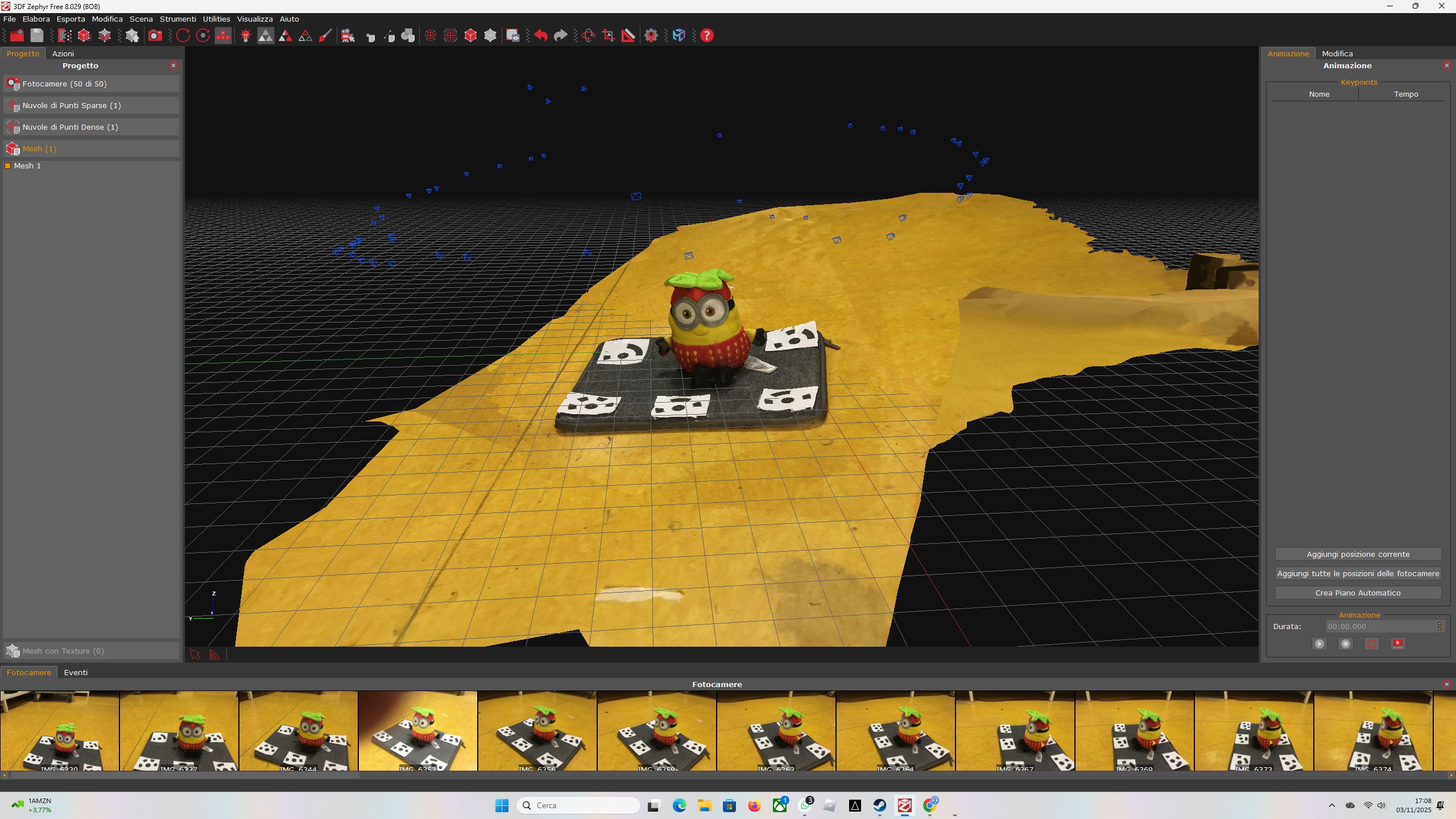Click the red open project folder icon
The height and width of the screenshot is (819, 1456).
(17, 35)
